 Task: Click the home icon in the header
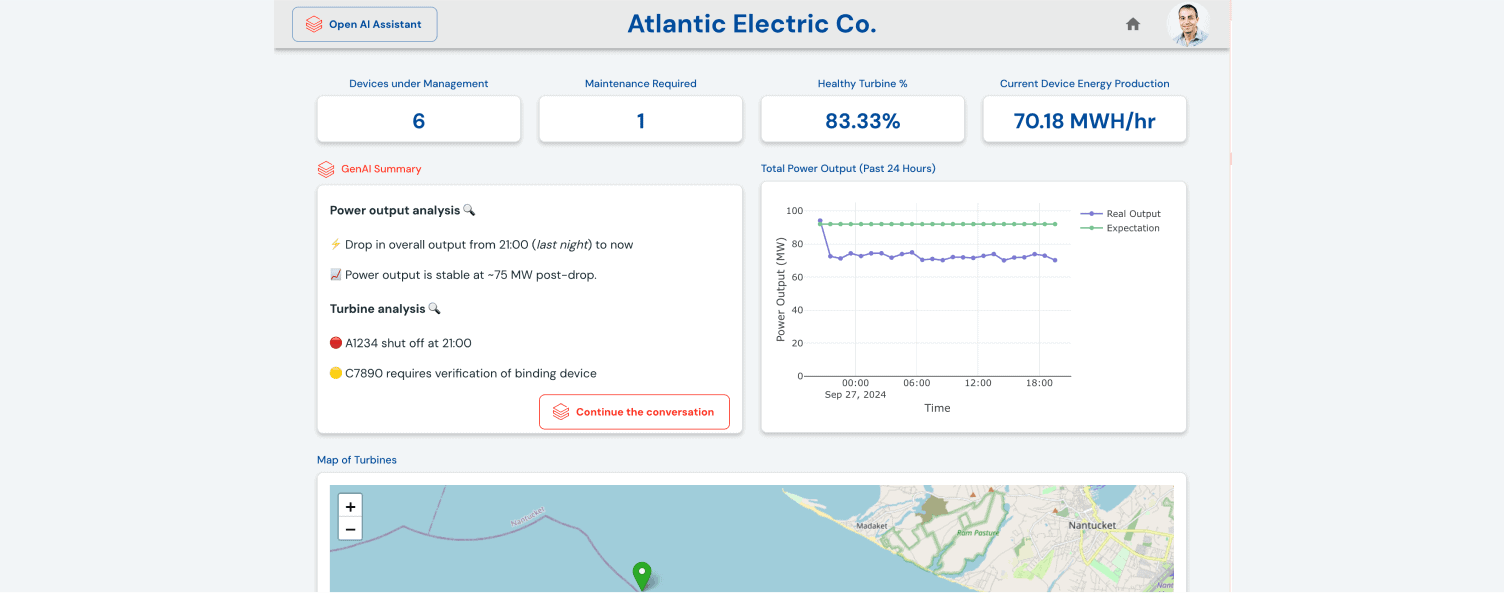click(x=1132, y=23)
